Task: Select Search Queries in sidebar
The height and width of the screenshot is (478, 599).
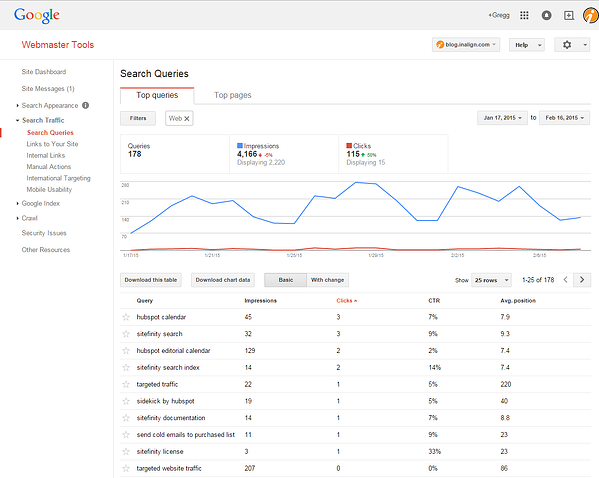Action: (50, 133)
